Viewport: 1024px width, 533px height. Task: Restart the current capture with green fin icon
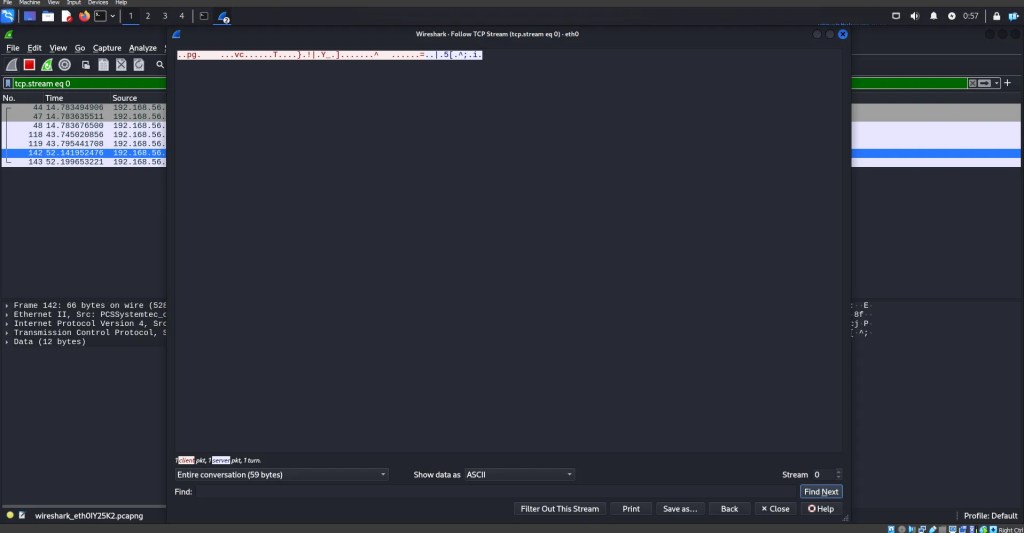(x=47, y=65)
